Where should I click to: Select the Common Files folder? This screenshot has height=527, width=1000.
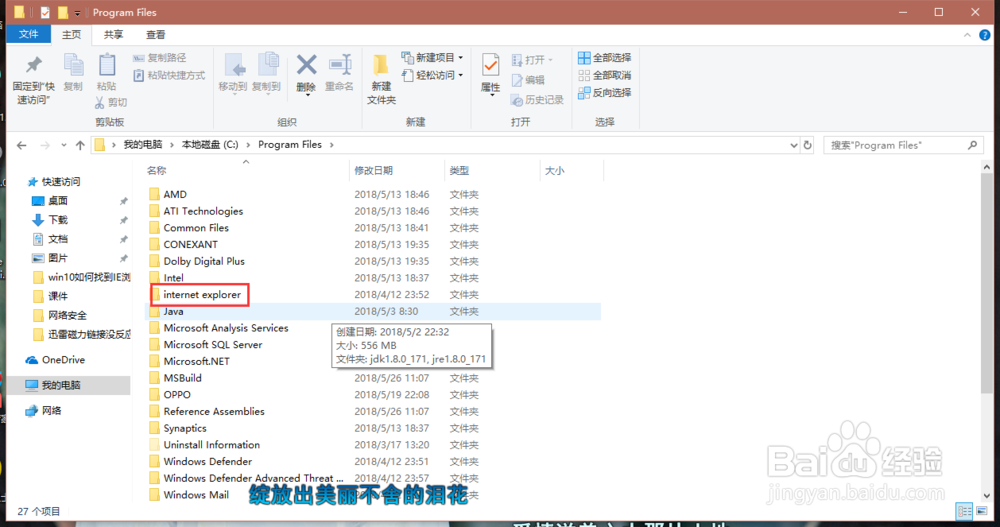click(x=189, y=228)
